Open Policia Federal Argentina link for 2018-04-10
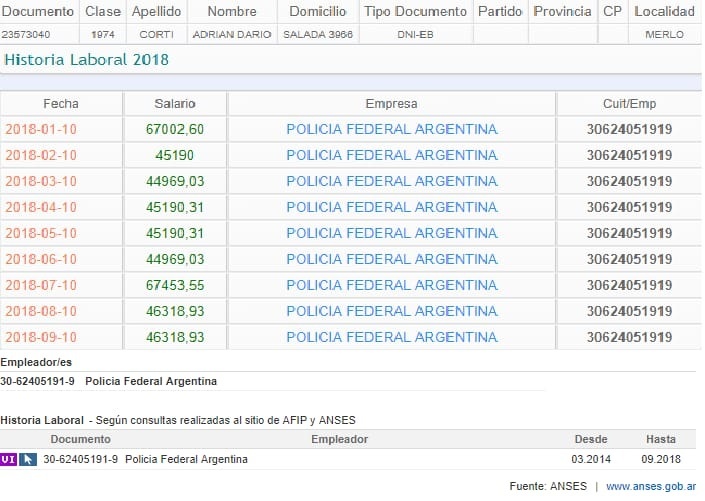 click(x=392, y=207)
